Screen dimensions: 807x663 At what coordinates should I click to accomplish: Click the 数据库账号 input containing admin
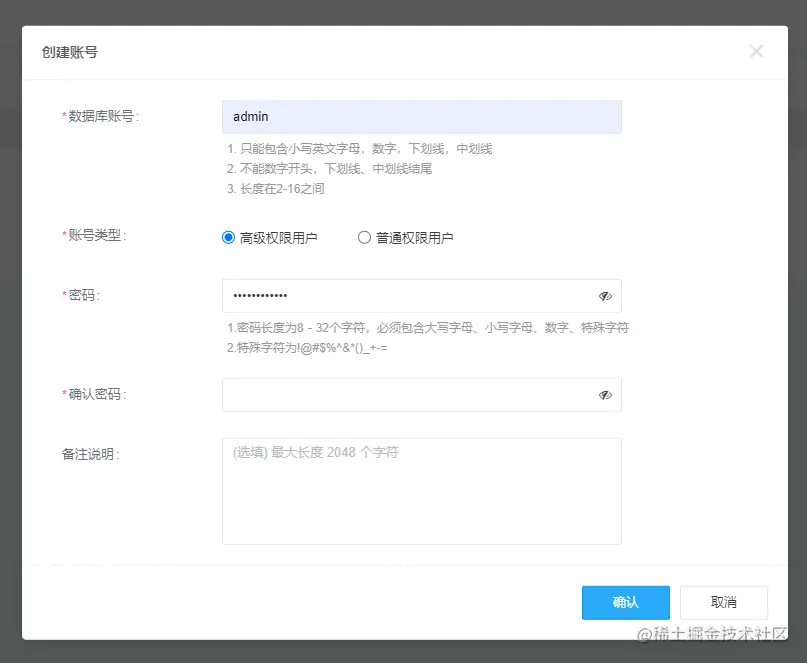tap(422, 117)
